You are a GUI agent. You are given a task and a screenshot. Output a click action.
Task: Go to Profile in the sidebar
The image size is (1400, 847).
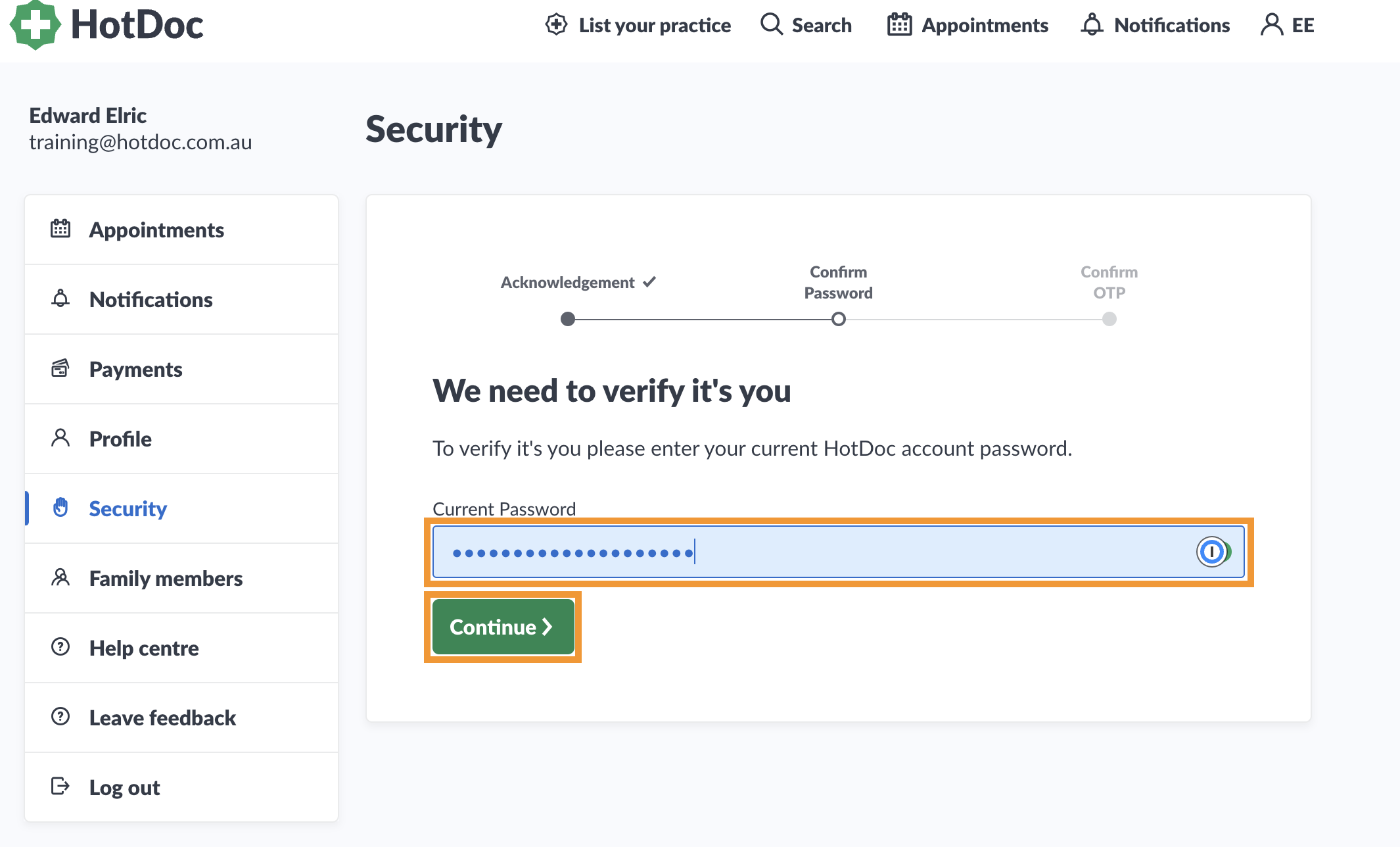click(181, 439)
